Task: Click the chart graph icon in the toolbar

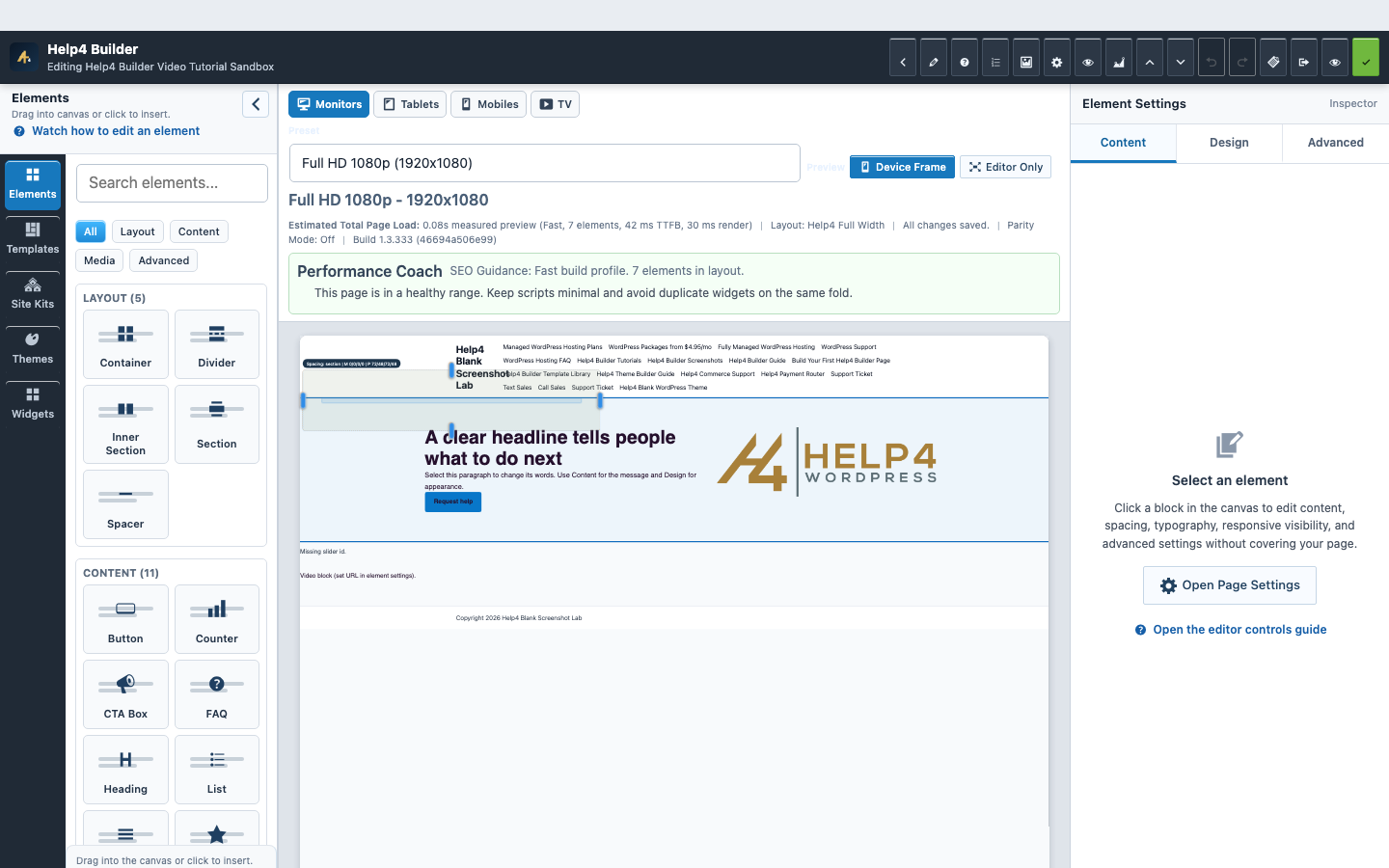Action: pyautogui.click(x=1119, y=58)
